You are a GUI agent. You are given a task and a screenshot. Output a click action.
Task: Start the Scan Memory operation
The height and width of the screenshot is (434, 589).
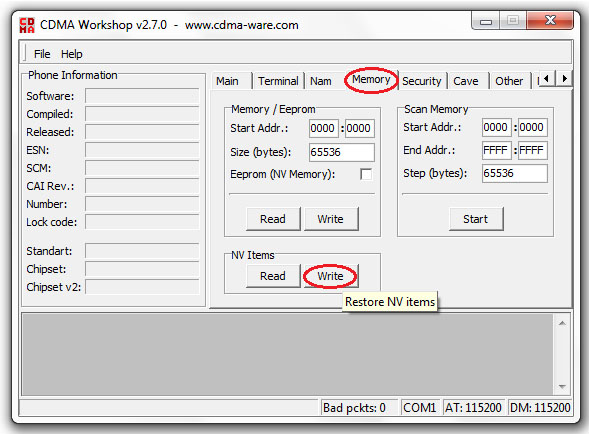point(476,219)
